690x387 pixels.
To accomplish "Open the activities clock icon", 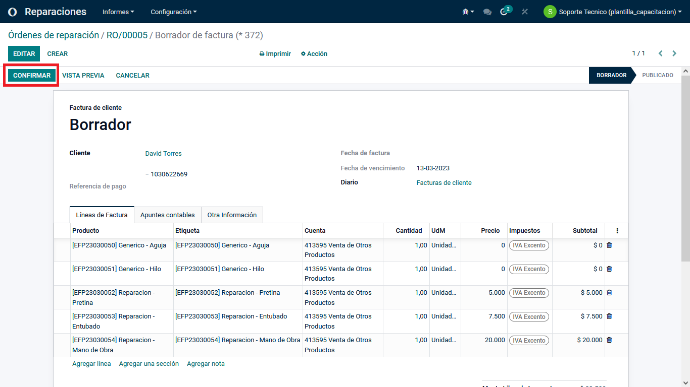I will pos(505,11).
